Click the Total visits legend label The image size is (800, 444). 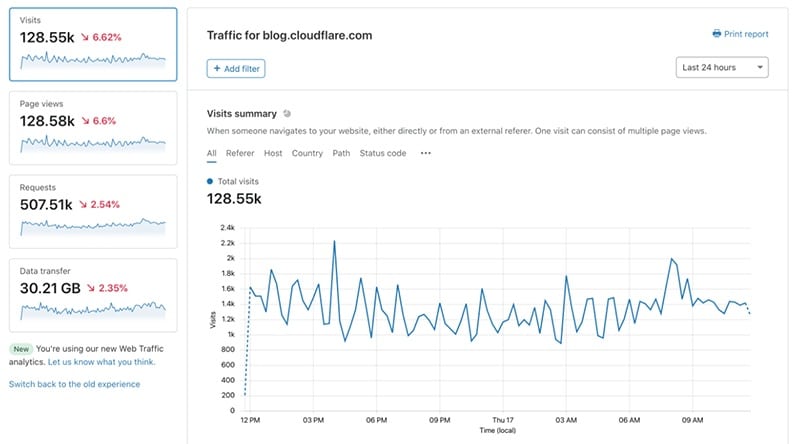tap(238, 181)
